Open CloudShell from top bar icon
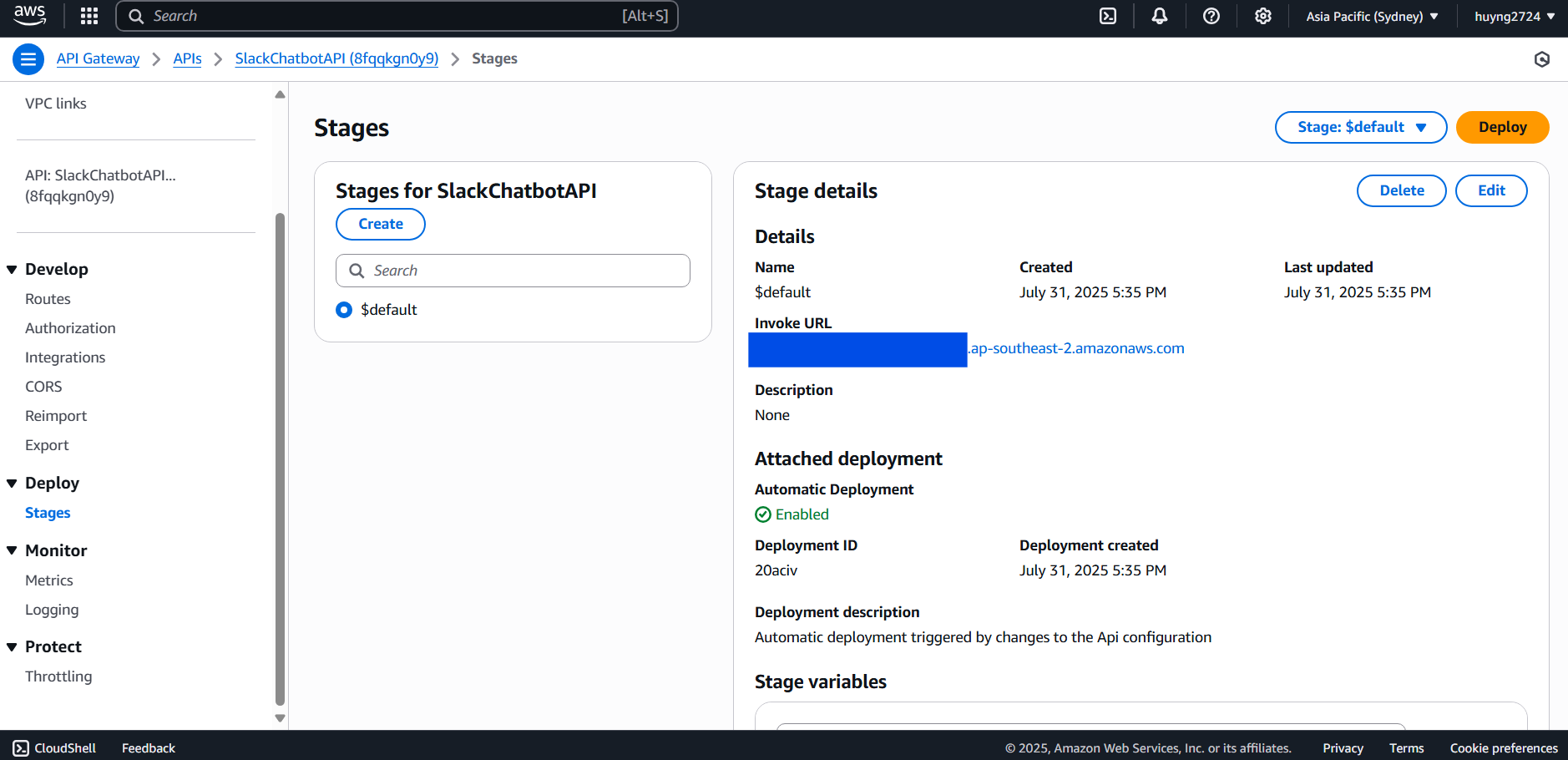This screenshot has height=760, width=1568. click(1108, 16)
